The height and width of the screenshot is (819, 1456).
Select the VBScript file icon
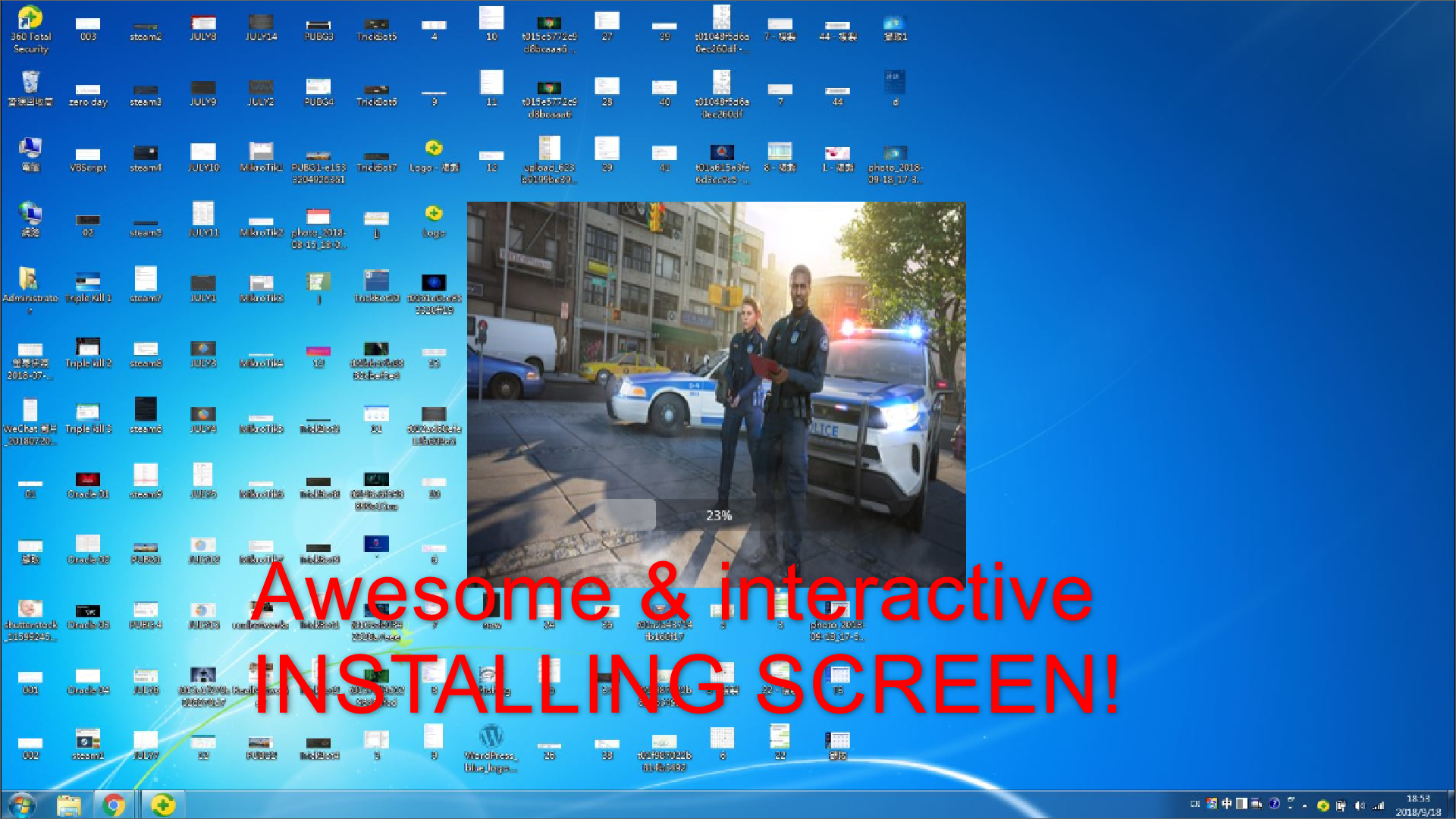point(88,160)
